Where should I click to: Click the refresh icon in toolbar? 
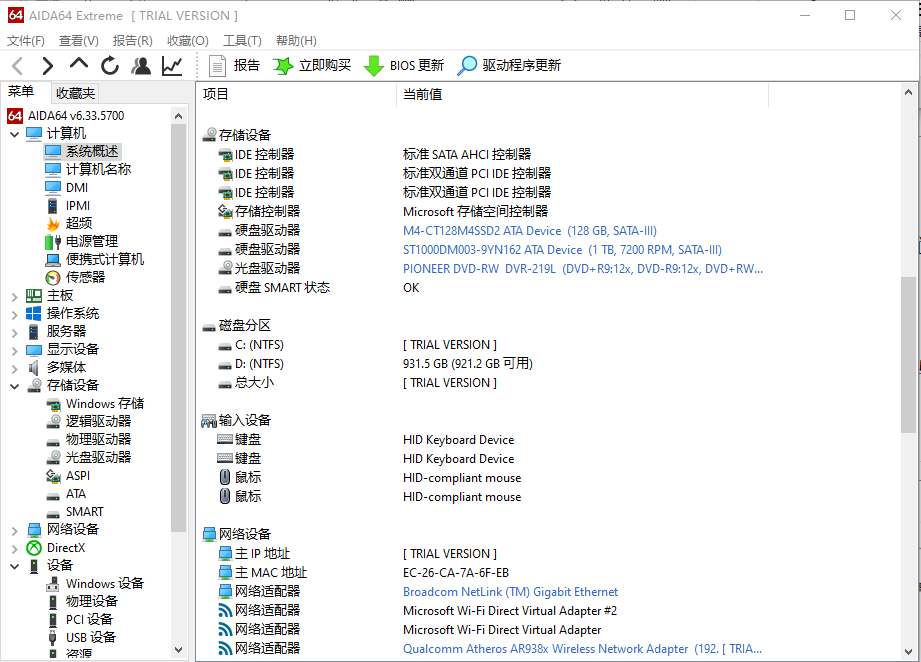(110, 66)
